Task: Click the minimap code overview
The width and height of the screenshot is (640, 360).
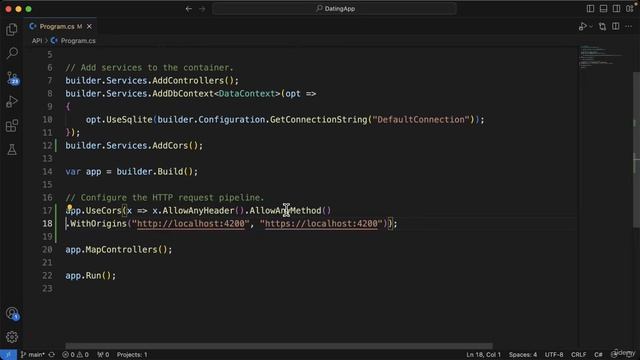Action: (600, 57)
